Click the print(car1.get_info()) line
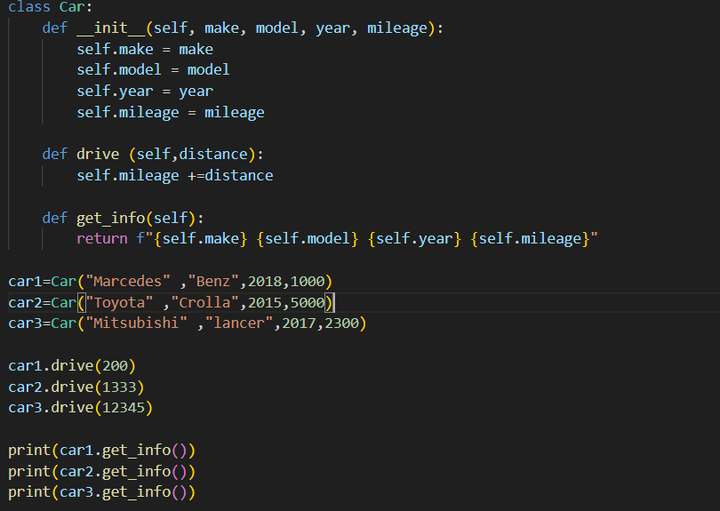This screenshot has width=720, height=511. click(101, 450)
